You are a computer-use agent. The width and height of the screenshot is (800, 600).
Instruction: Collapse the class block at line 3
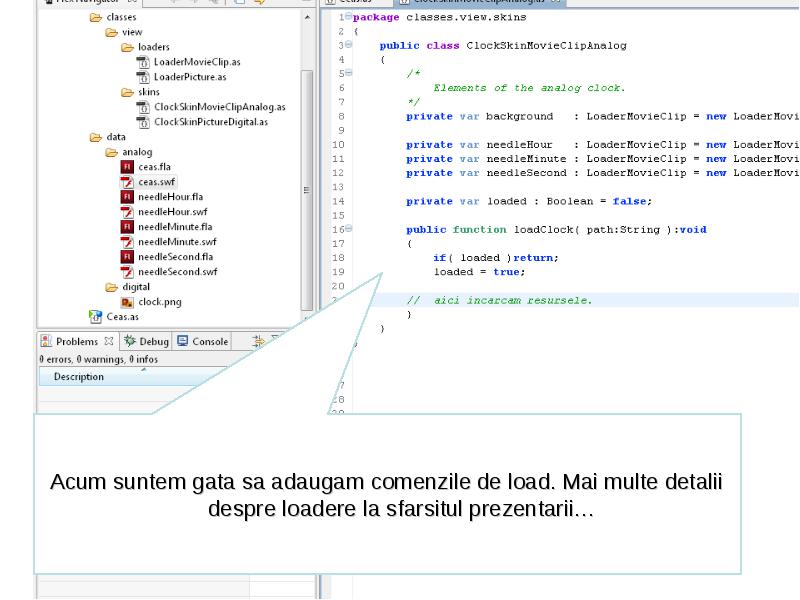(348, 45)
